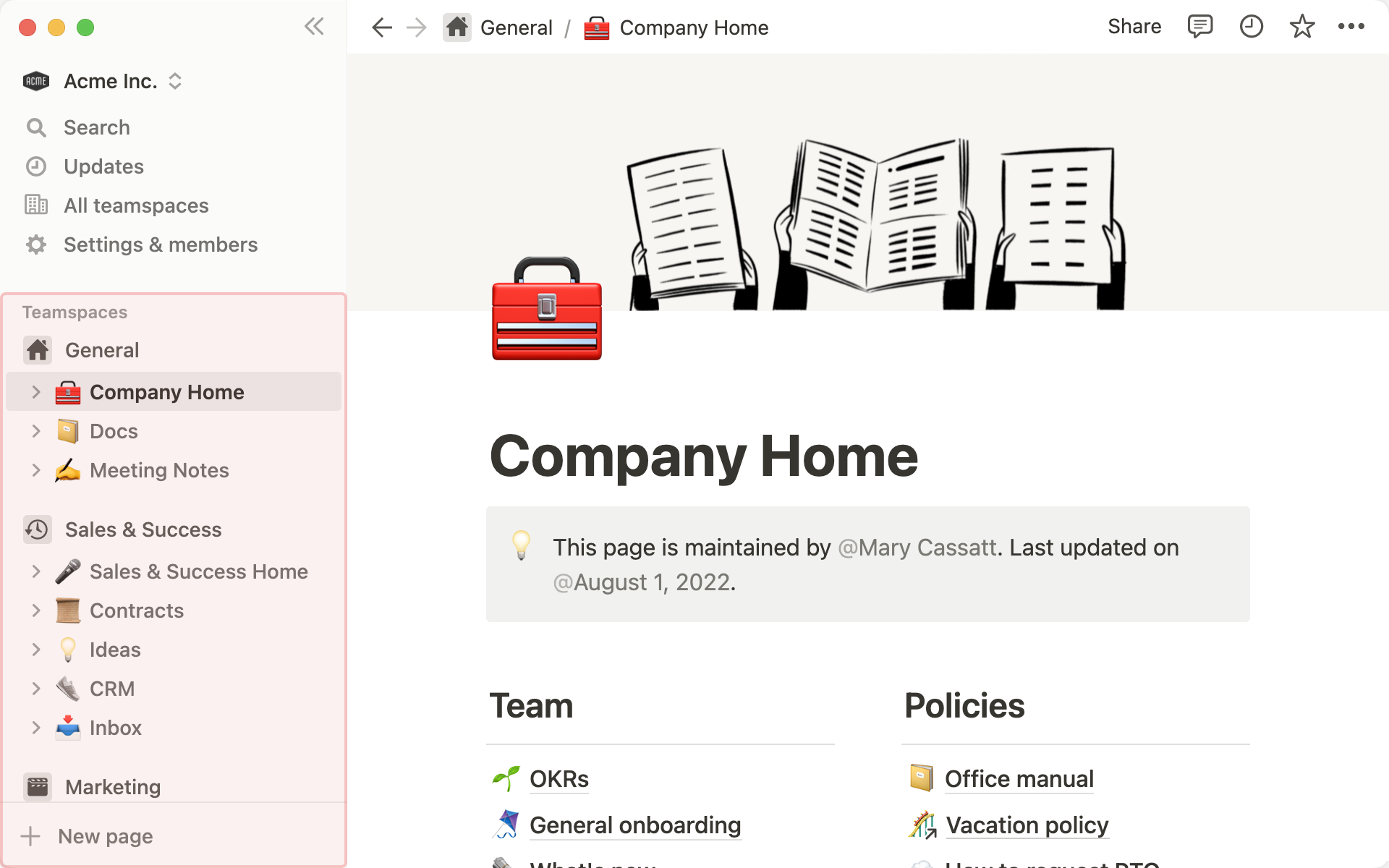
Task: Click the New page button in sidebar
Action: pyautogui.click(x=104, y=836)
